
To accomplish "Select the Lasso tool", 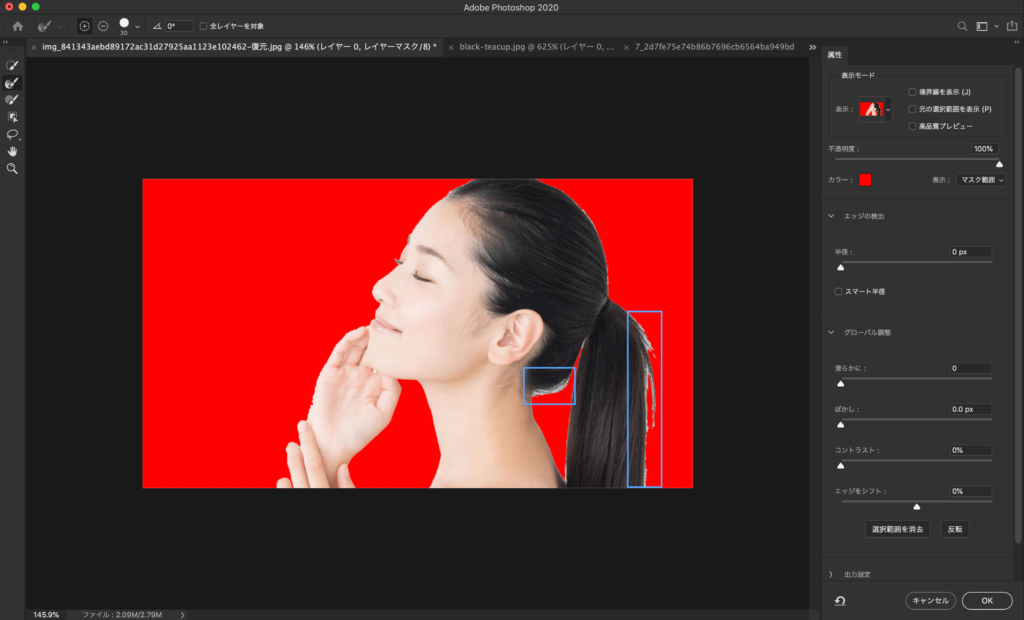I will pos(12,135).
